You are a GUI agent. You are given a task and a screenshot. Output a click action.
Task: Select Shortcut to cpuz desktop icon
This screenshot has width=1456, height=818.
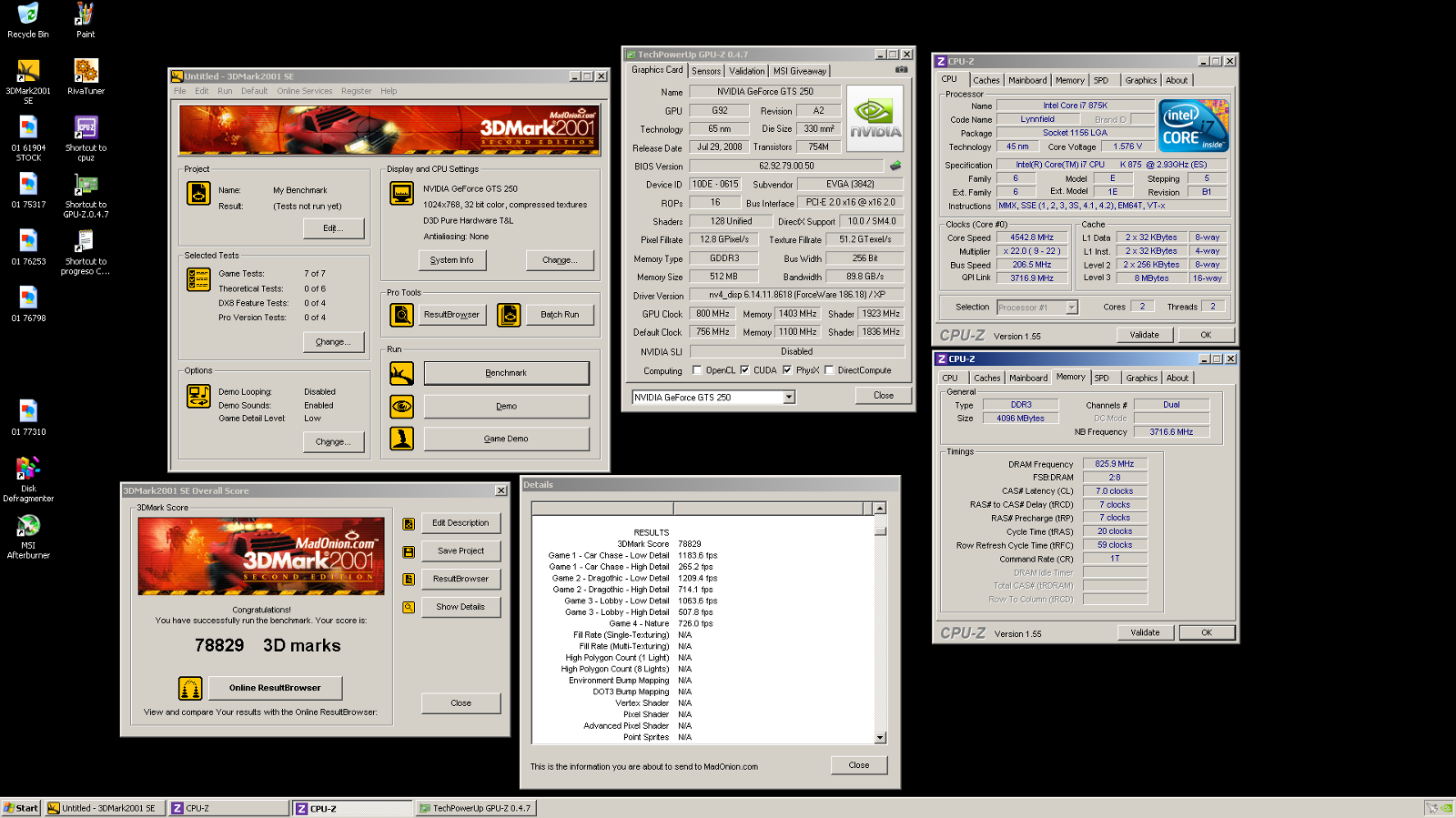coord(86,139)
